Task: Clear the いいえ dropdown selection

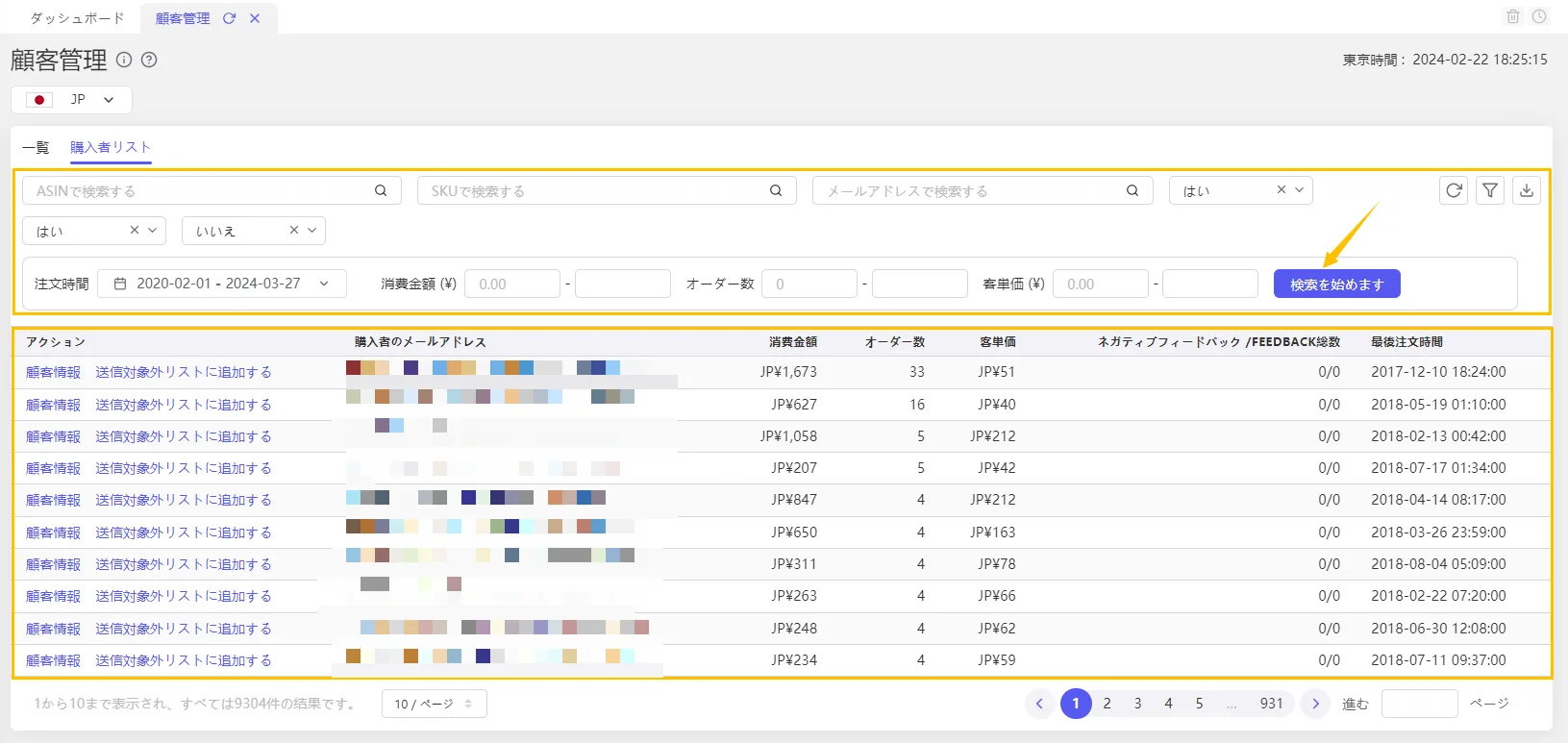Action: point(294,231)
